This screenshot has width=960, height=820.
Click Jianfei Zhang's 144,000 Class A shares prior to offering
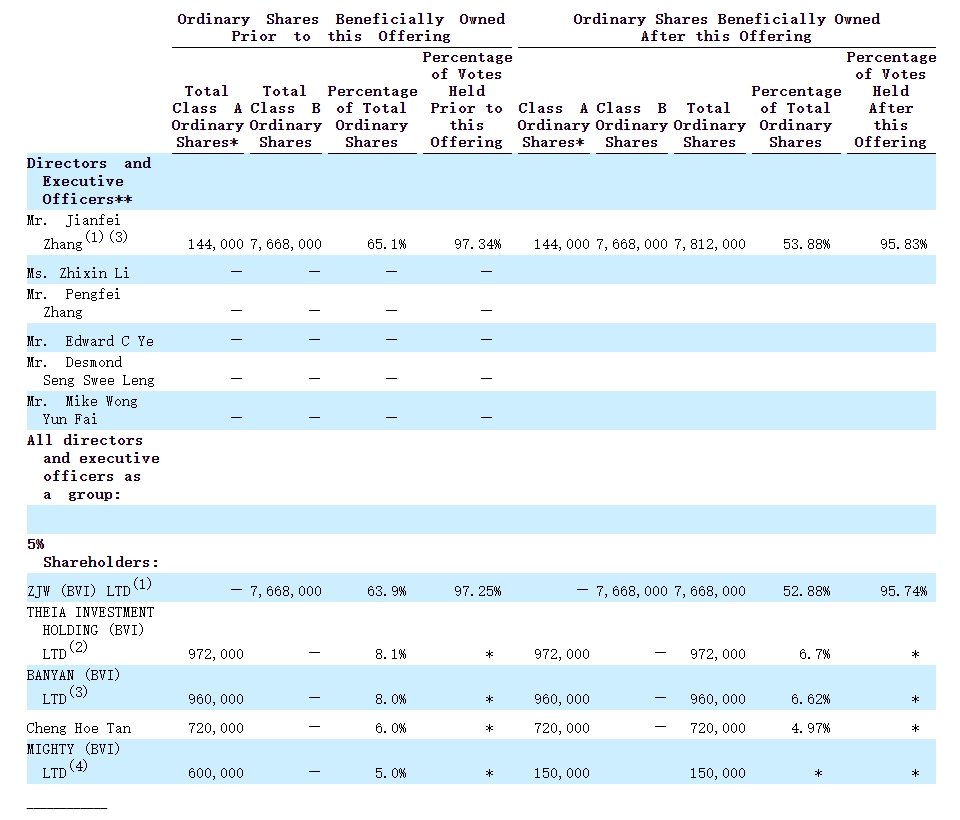pyautogui.click(x=216, y=244)
